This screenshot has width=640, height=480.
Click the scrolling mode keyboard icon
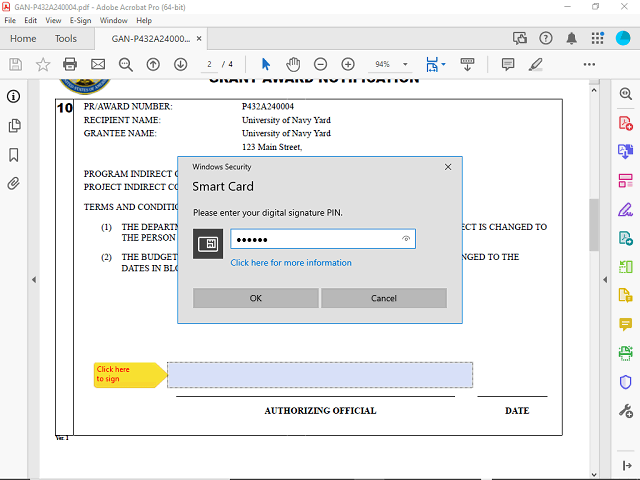click(x=467, y=64)
